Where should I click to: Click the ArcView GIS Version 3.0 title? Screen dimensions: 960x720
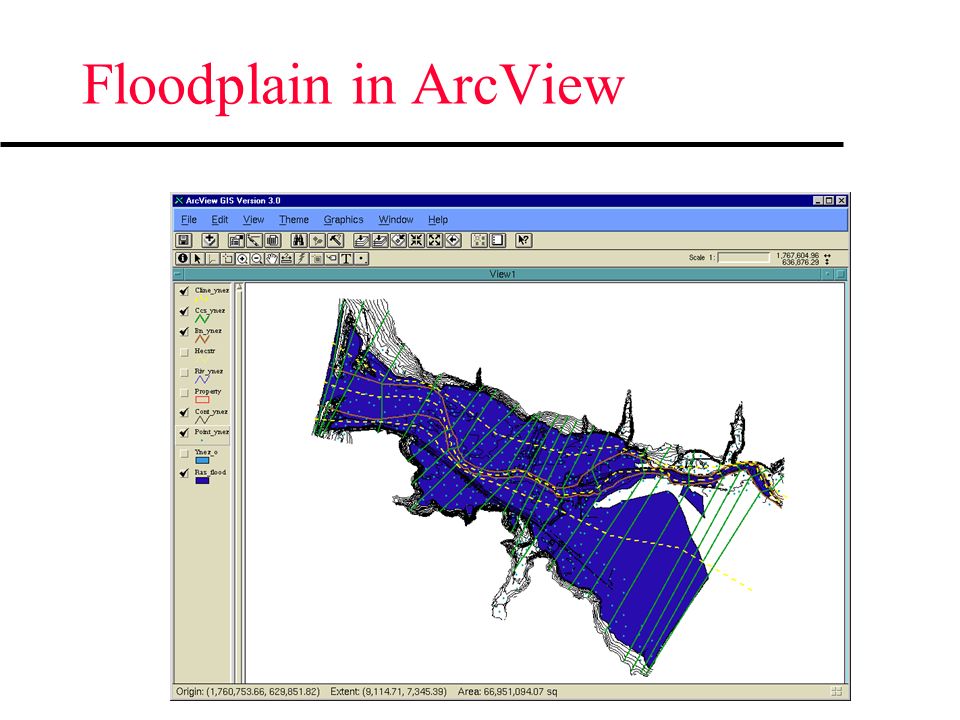pyautogui.click(x=233, y=201)
